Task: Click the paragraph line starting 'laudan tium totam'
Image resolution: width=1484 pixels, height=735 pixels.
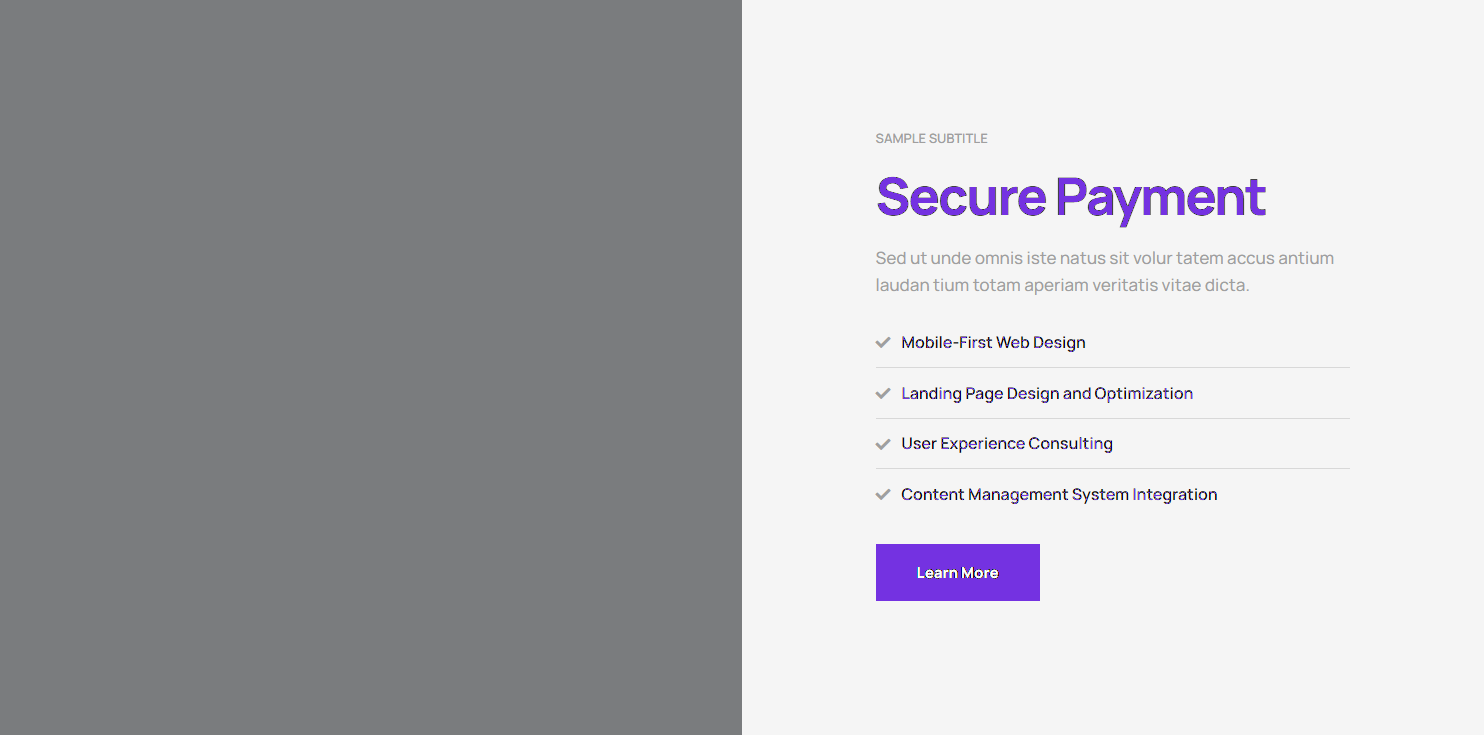Action: 1062,285
